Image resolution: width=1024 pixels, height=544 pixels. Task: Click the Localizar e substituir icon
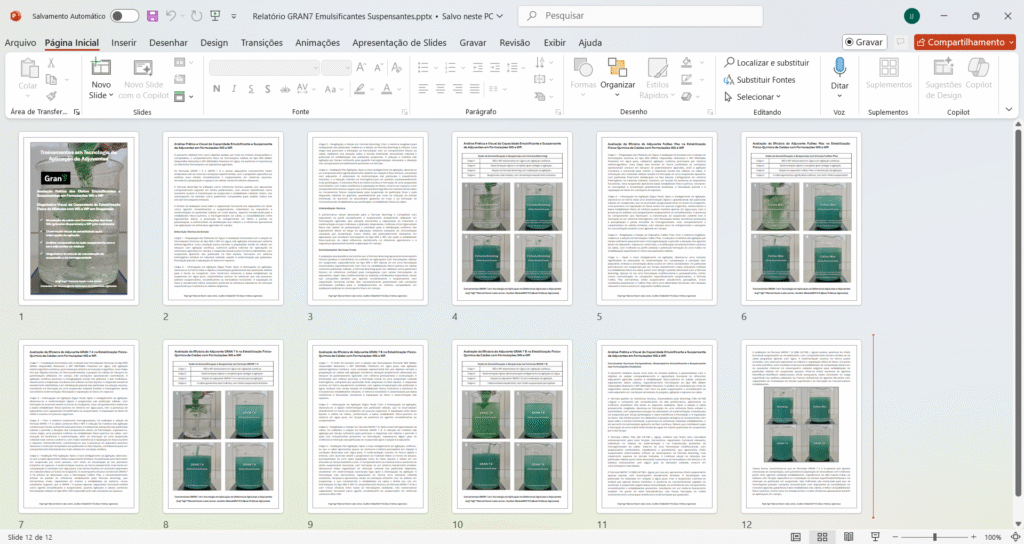click(731, 63)
